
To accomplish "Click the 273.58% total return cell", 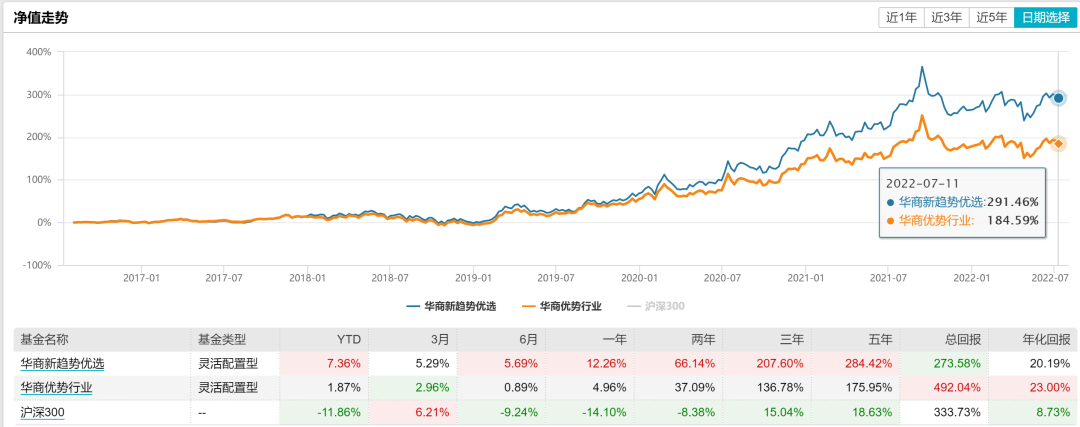I will [944, 363].
